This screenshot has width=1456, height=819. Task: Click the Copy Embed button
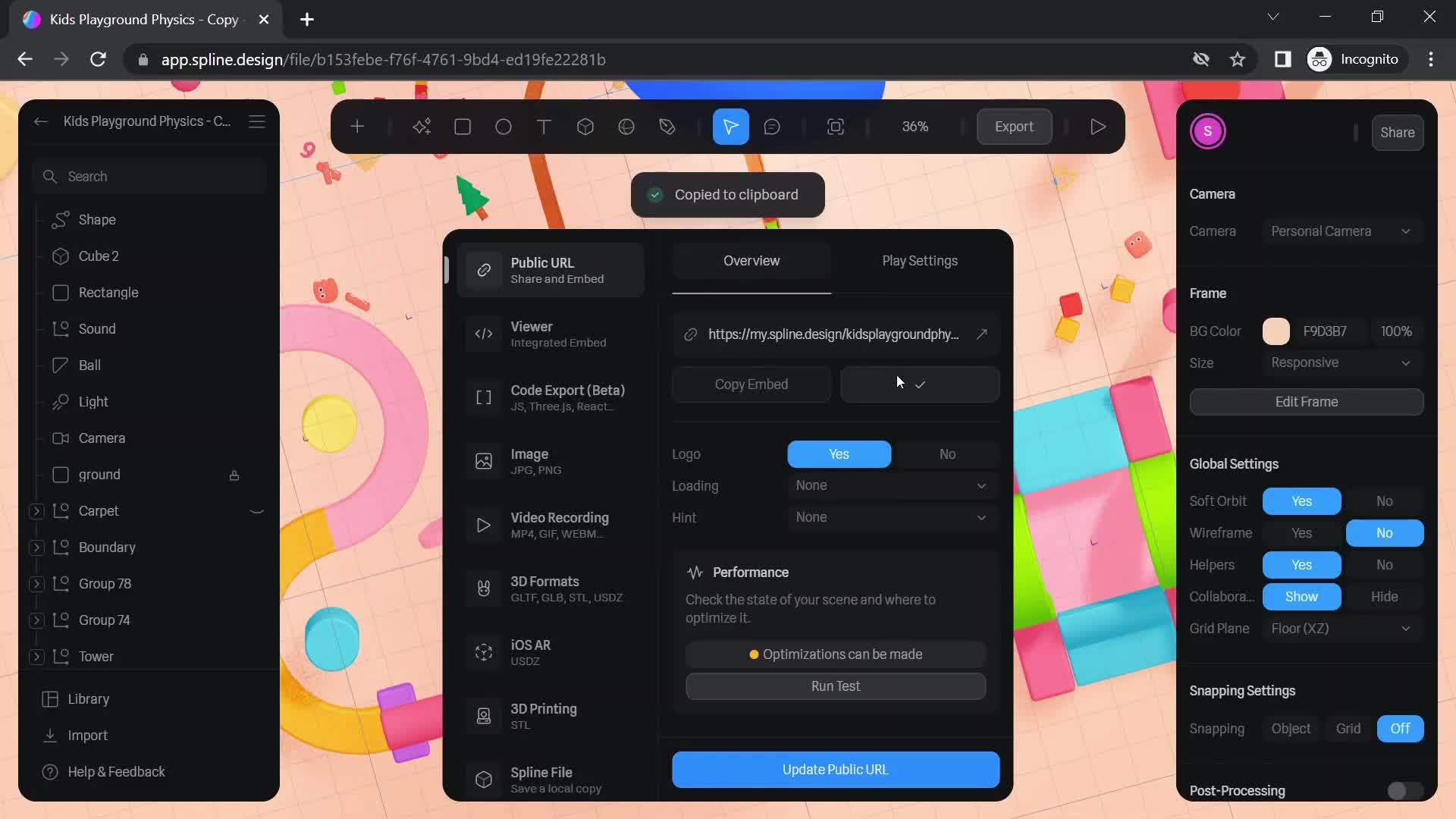[751, 384]
